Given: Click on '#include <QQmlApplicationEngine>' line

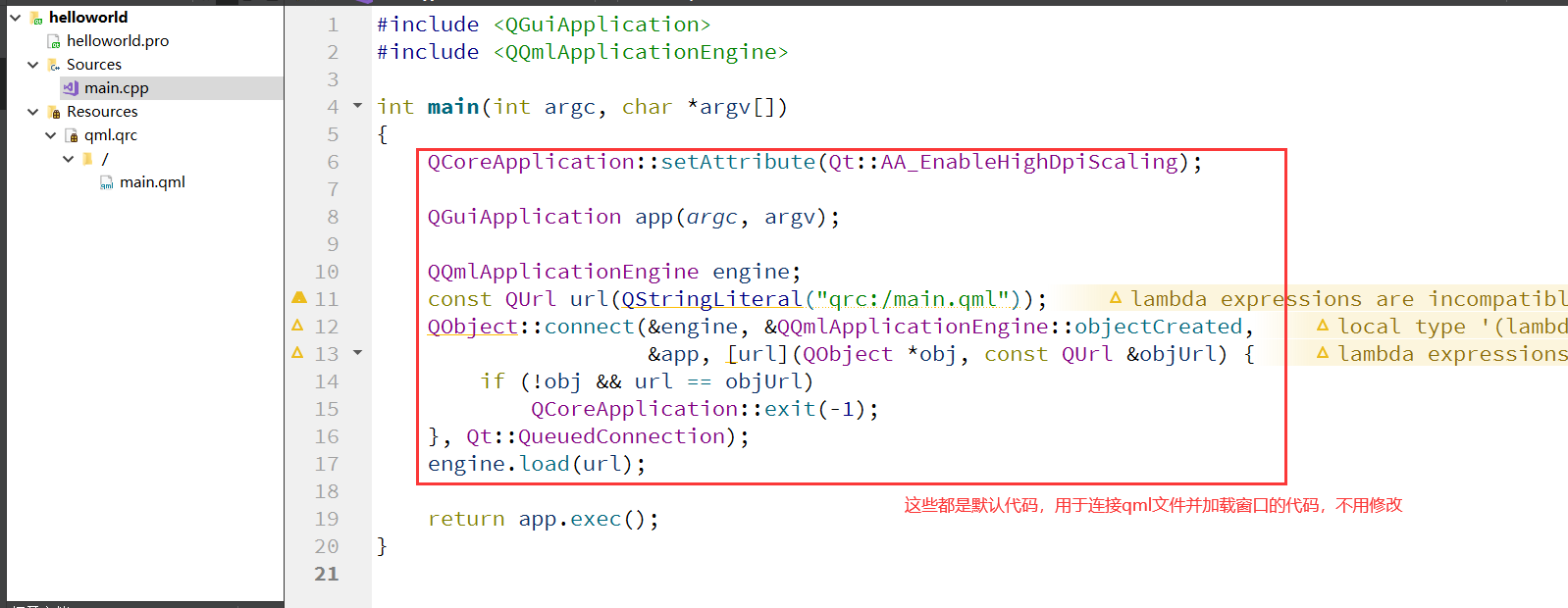Looking at the screenshot, I should [582, 52].
